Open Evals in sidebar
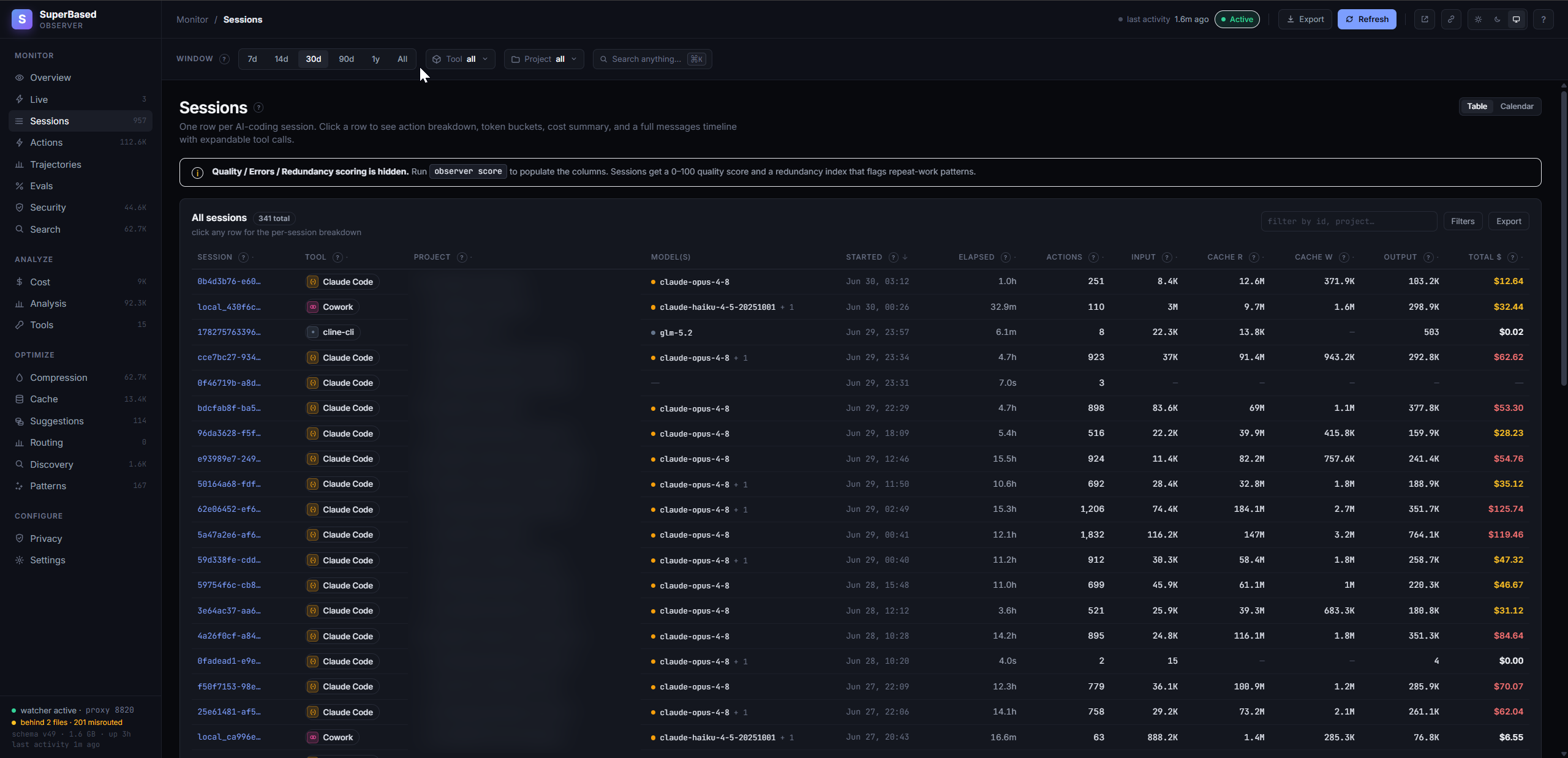This screenshot has width=1568, height=758. (80, 186)
